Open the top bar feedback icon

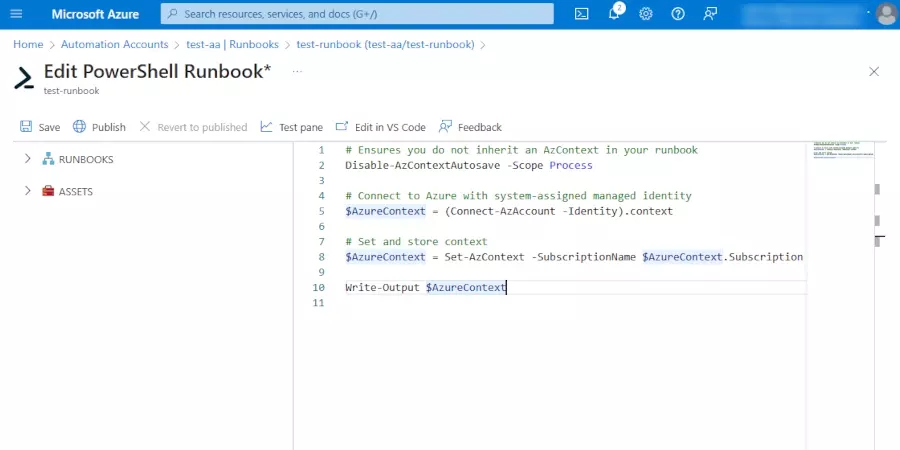[x=710, y=14]
